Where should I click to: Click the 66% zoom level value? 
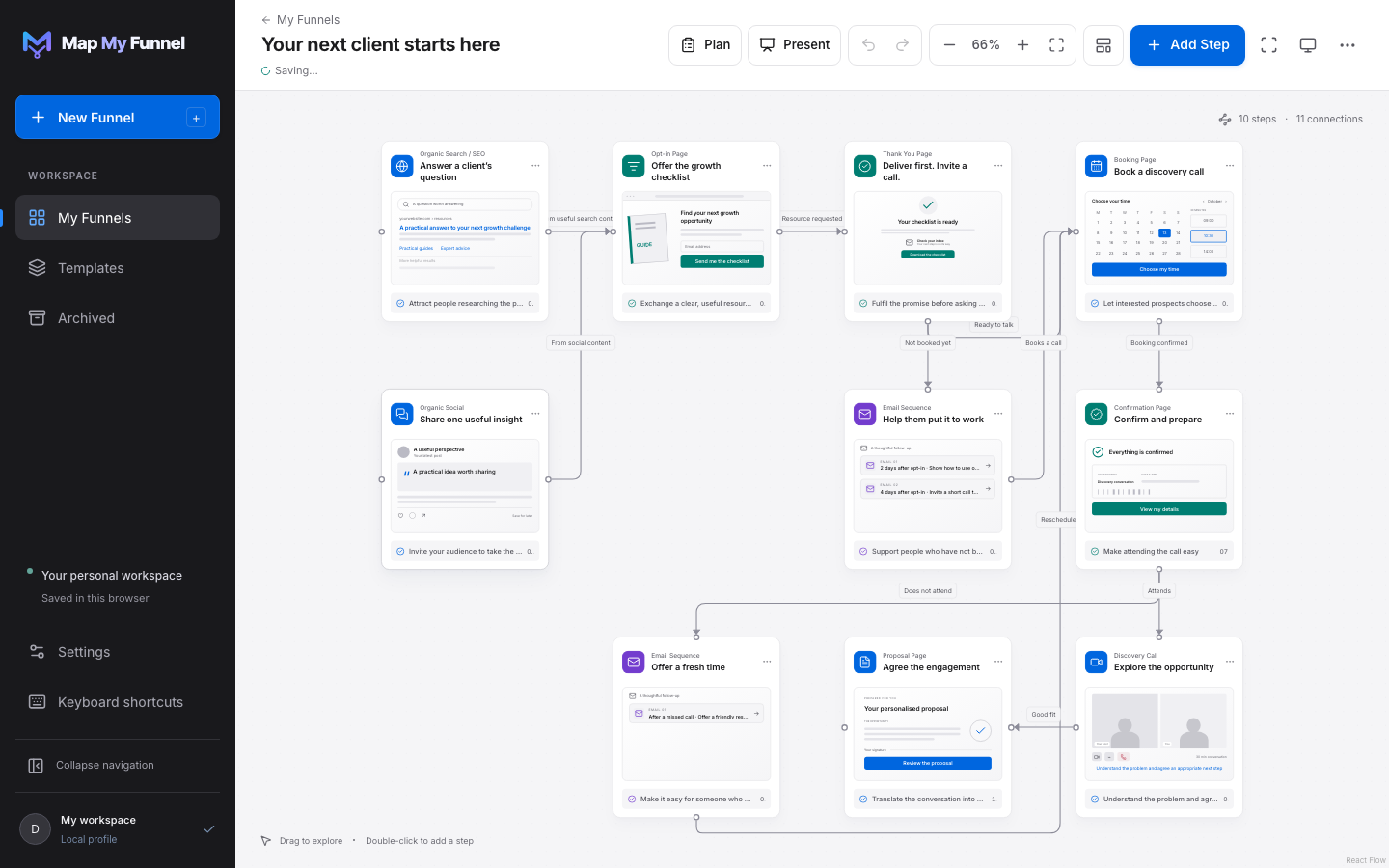(986, 45)
